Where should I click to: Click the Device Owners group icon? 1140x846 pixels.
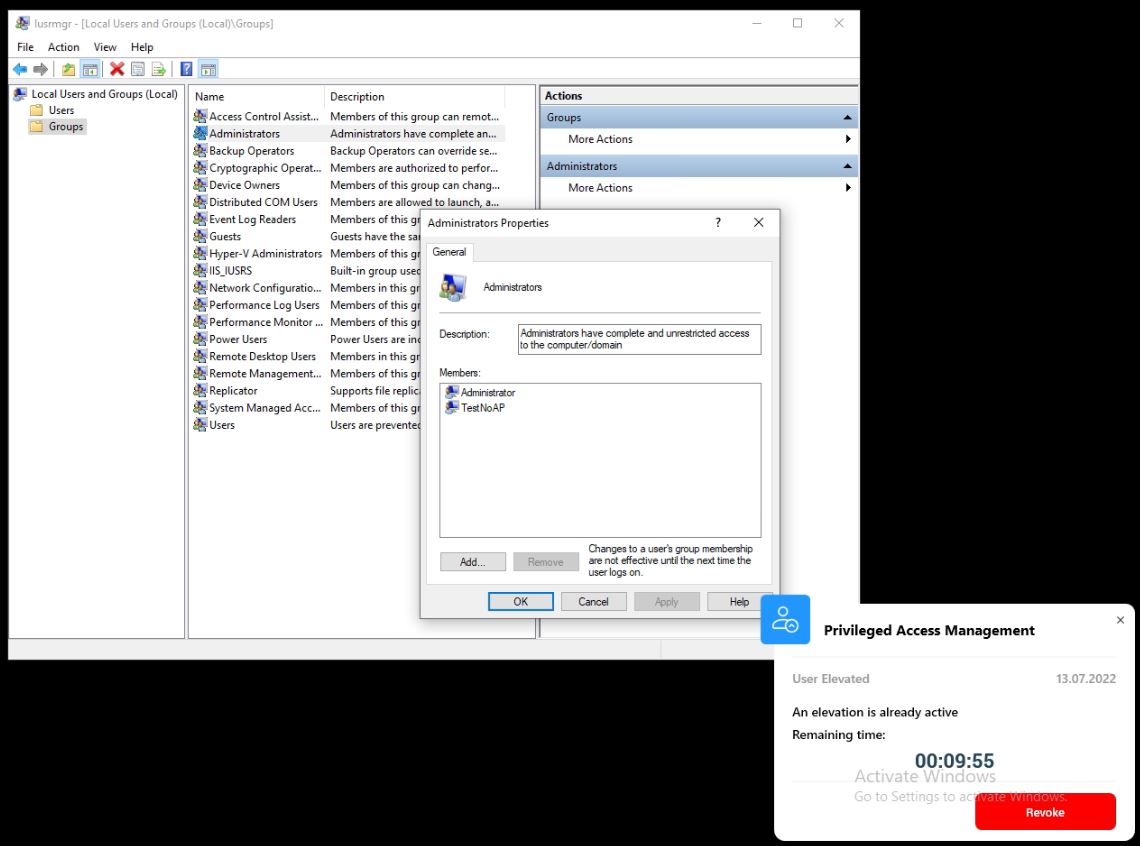point(200,185)
